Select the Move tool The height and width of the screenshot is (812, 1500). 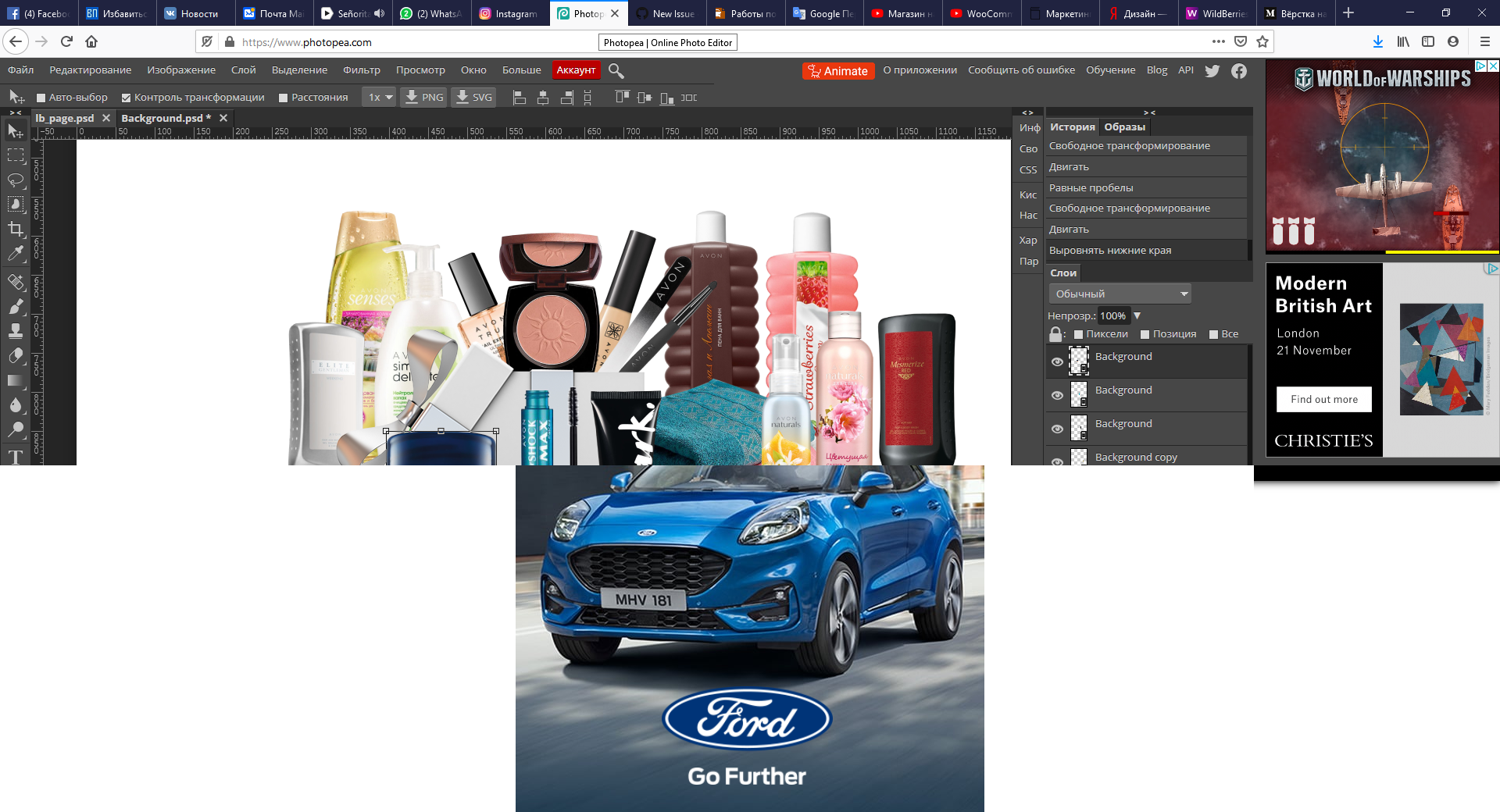click(x=16, y=131)
